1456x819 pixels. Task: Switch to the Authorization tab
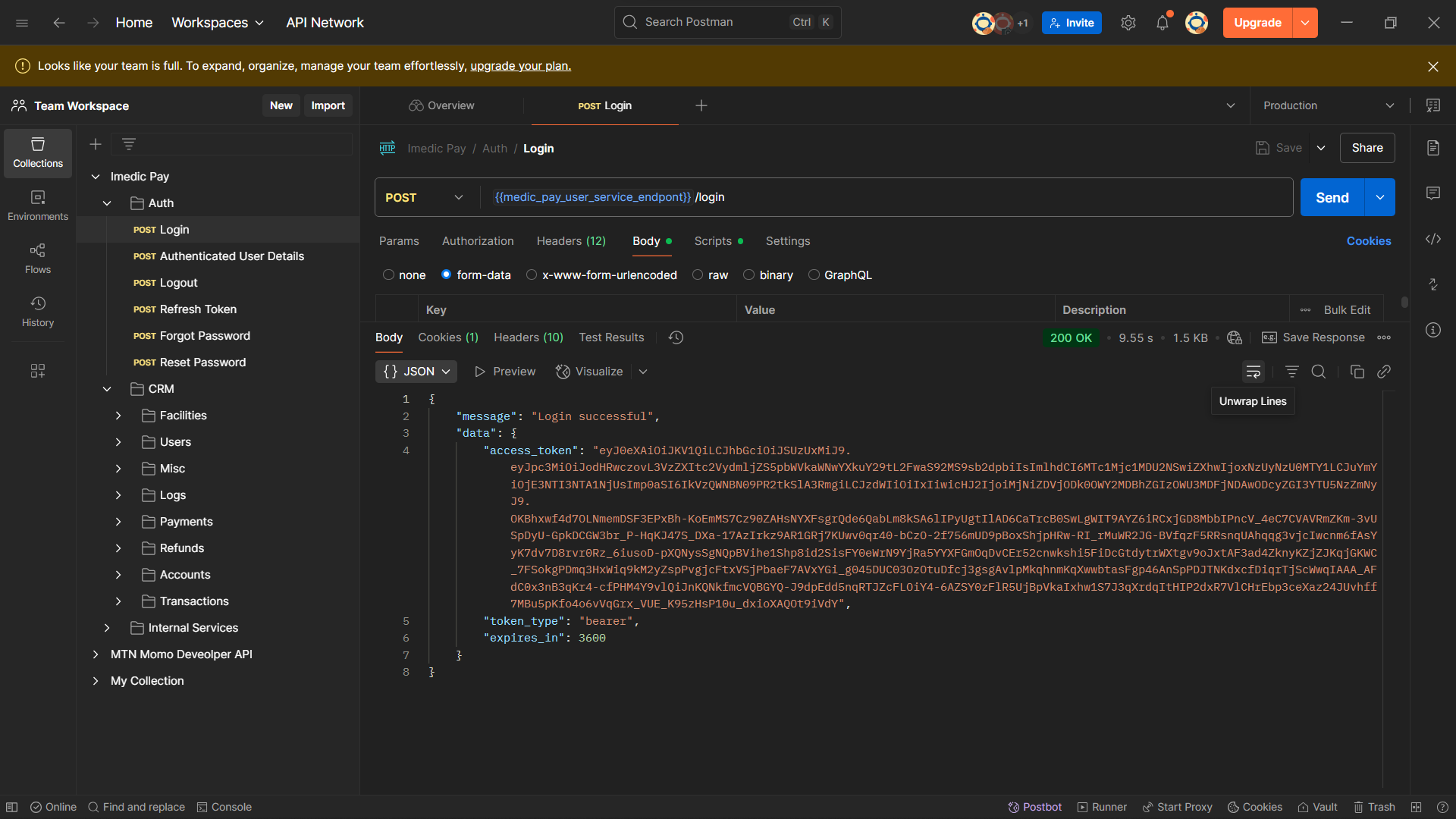pyautogui.click(x=478, y=241)
